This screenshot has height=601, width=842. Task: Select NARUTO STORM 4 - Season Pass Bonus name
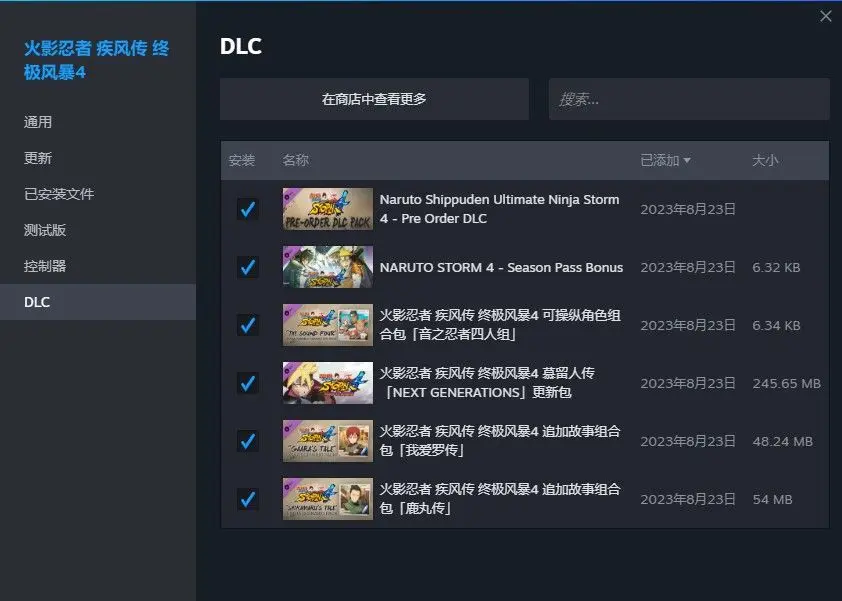501,267
